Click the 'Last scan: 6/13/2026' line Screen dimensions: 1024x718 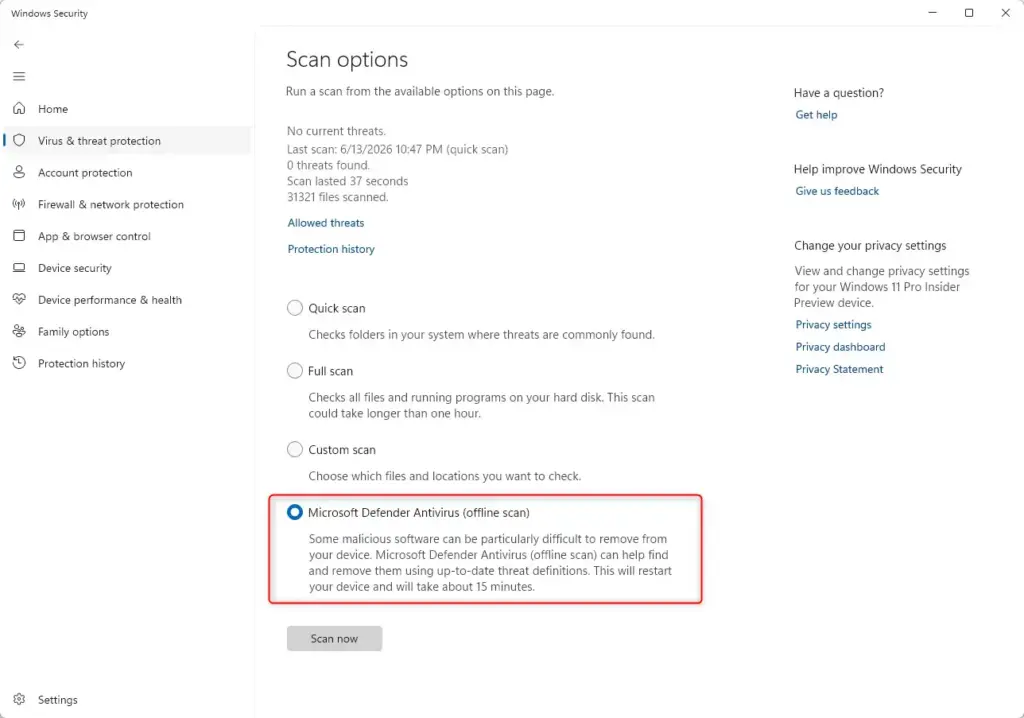(x=397, y=149)
